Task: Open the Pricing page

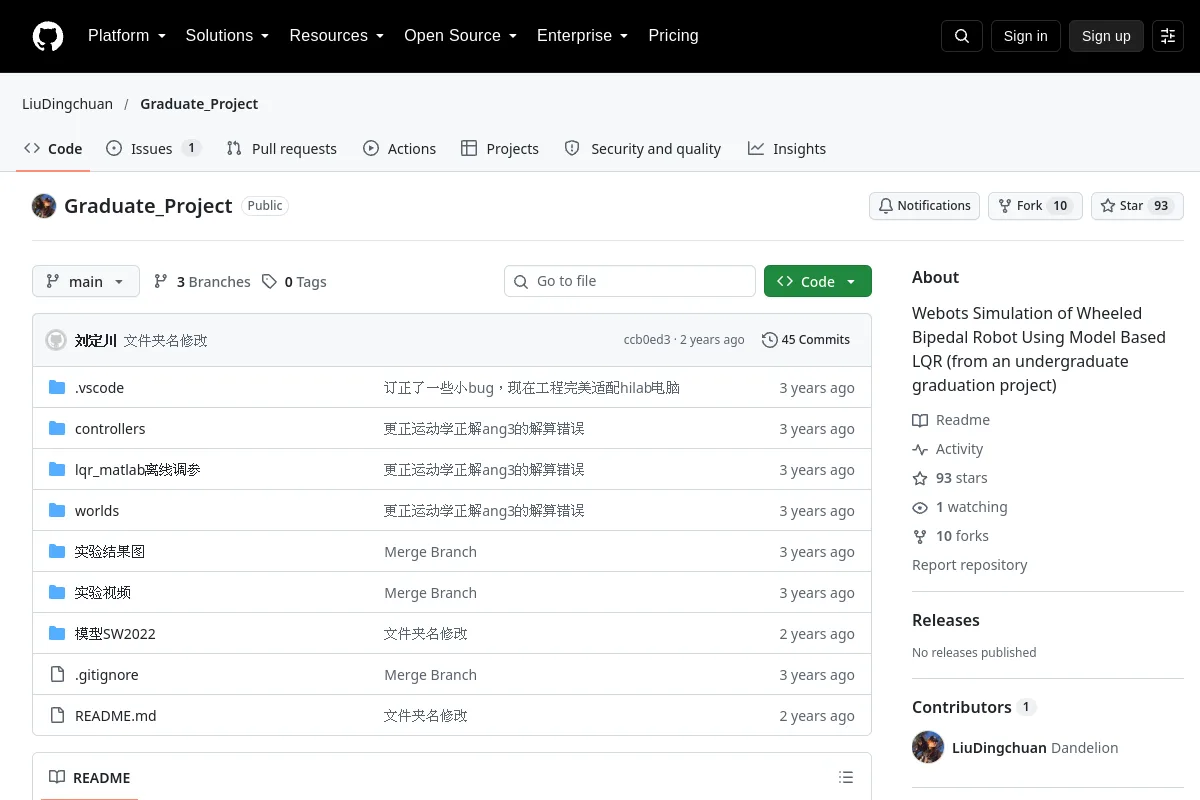Action: coord(673,36)
